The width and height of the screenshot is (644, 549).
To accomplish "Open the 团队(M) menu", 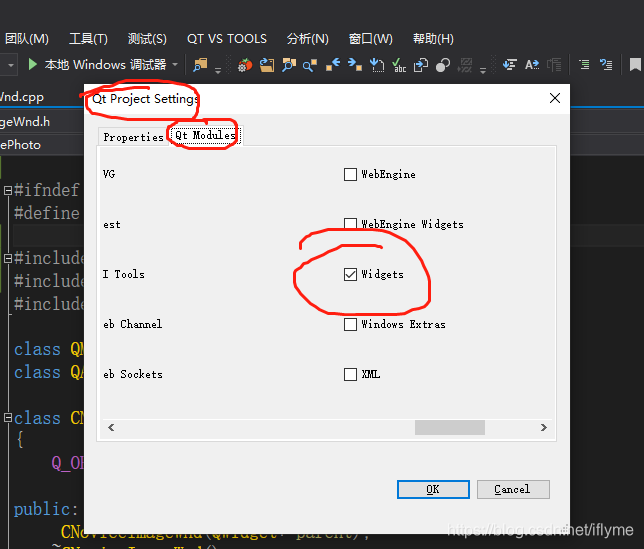I will pyautogui.click(x=27, y=39).
